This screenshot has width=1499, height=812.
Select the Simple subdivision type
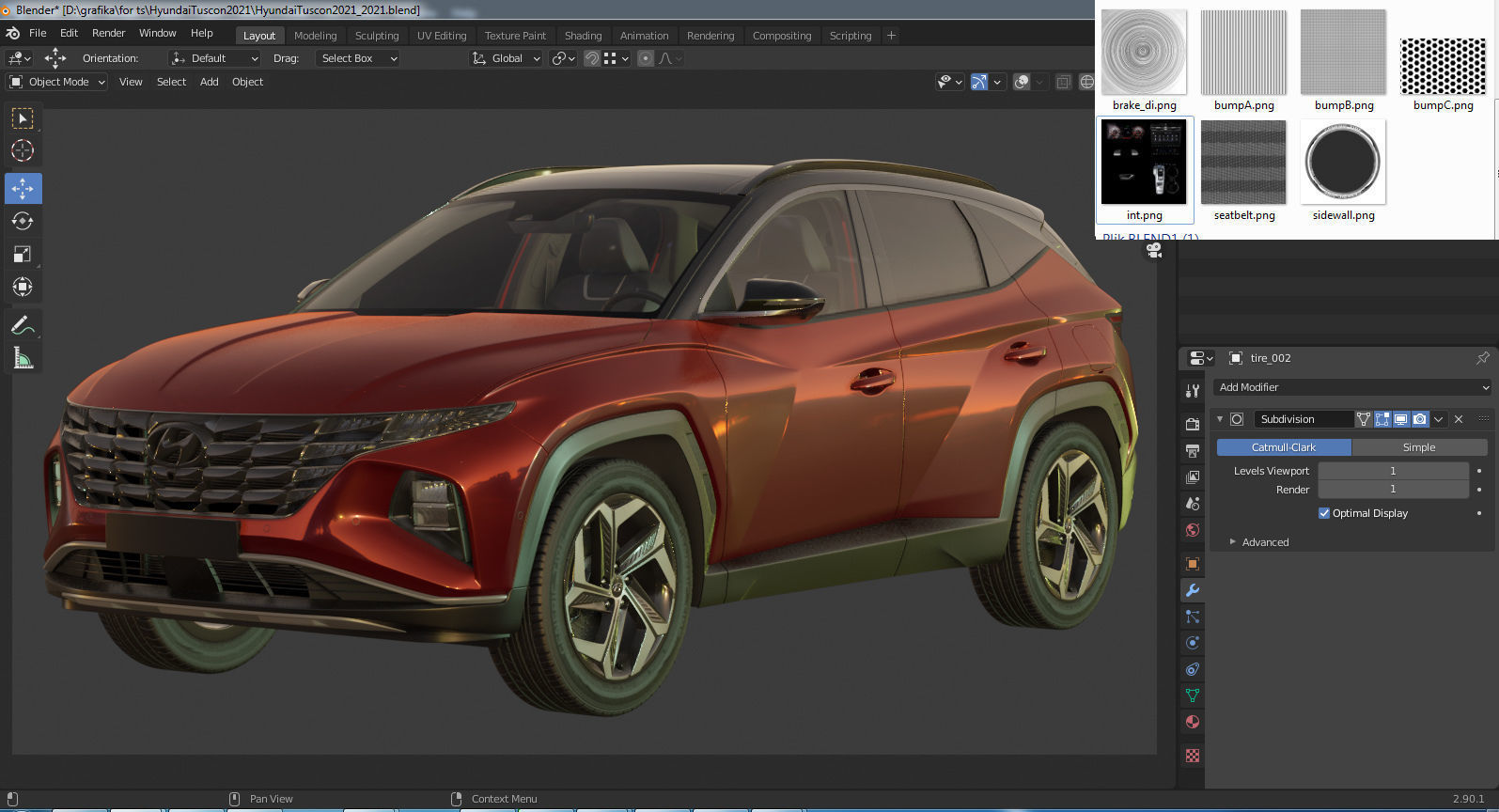1419,447
